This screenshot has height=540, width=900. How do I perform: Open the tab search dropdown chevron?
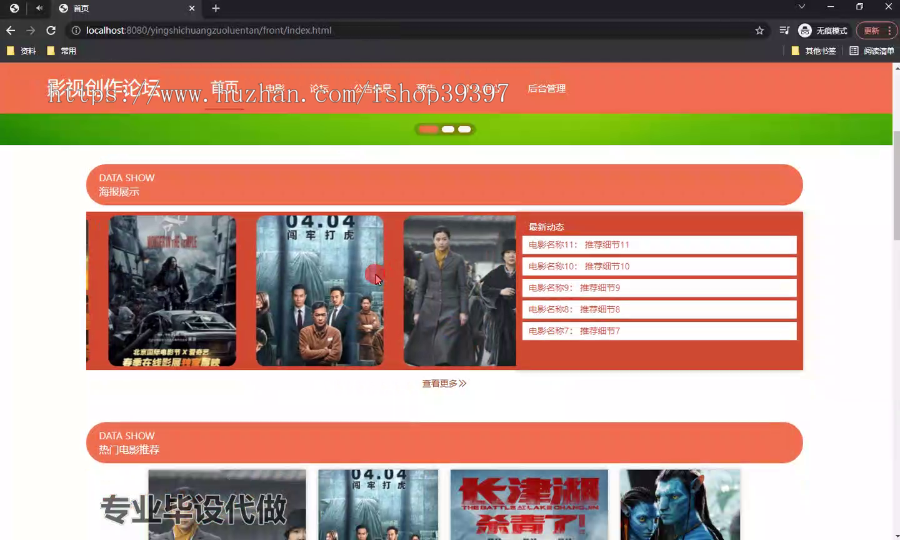click(801, 7)
